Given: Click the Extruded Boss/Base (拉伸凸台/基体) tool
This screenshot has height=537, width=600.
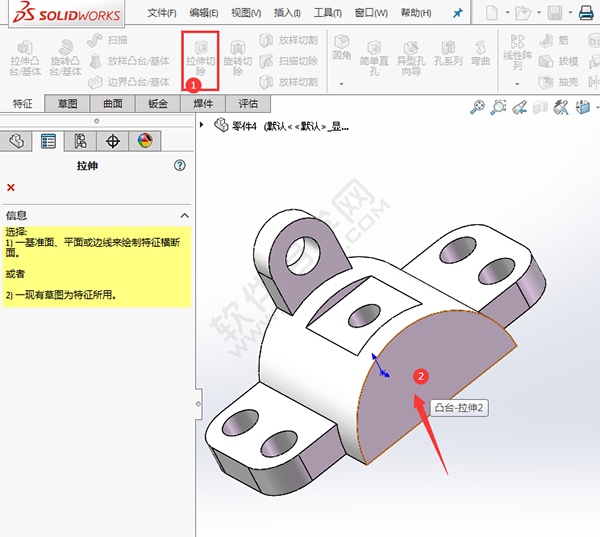Looking at the screenshot, I should 25,58.
